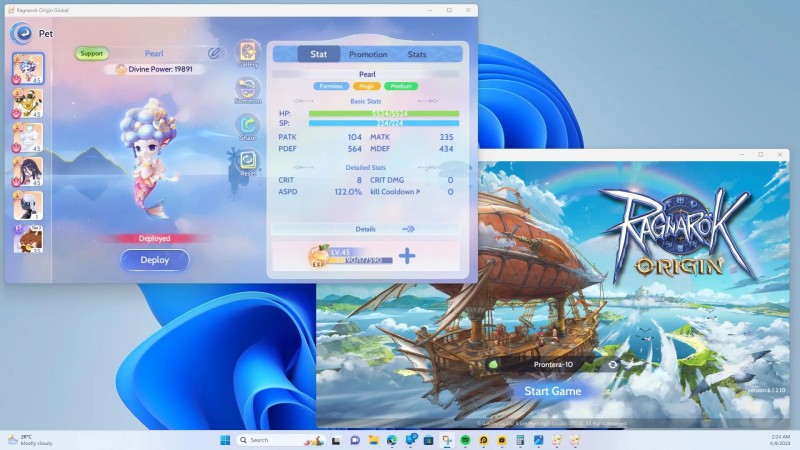Open Microsoft Store from the taskbar
800x450 pixels.
click(429, 440)
